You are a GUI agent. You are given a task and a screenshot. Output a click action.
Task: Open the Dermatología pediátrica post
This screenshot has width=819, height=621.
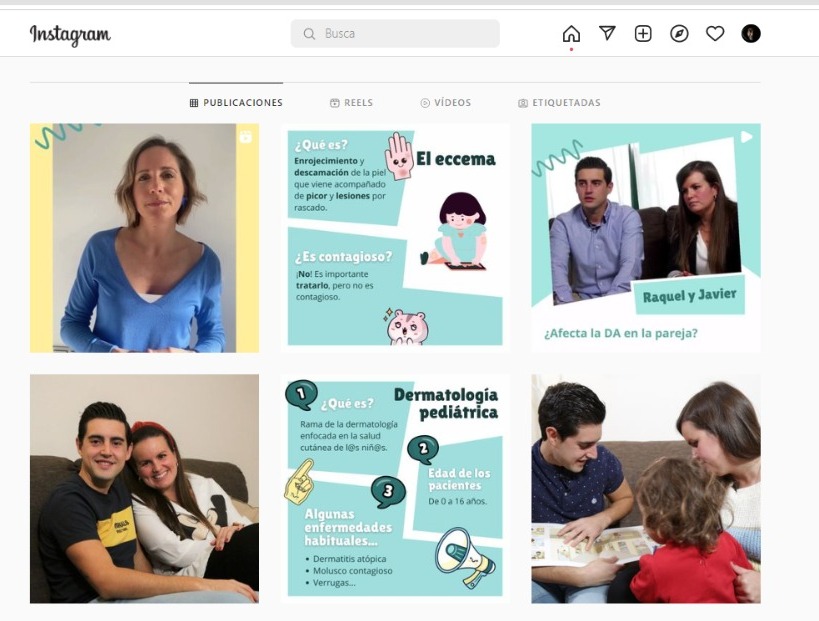[x=395, y=489]
